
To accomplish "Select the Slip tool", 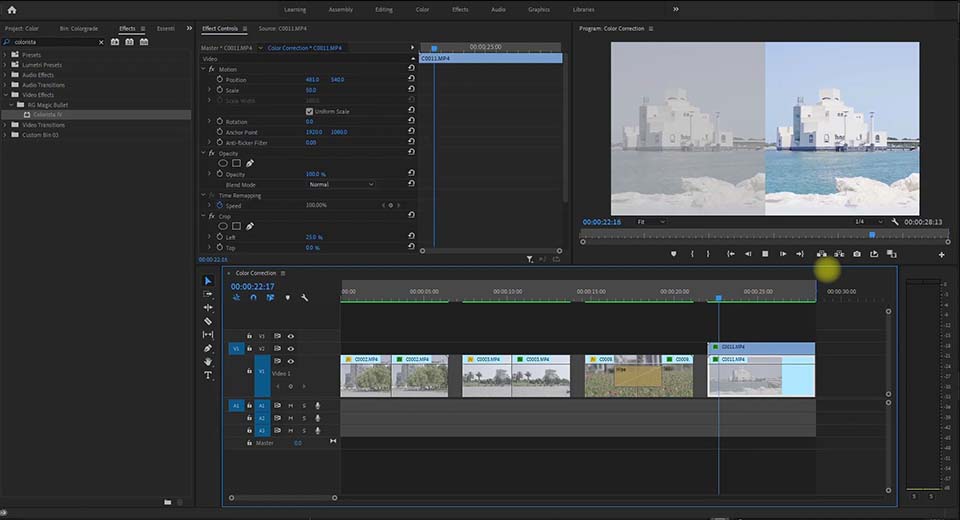I will click(x=208, y=334).
